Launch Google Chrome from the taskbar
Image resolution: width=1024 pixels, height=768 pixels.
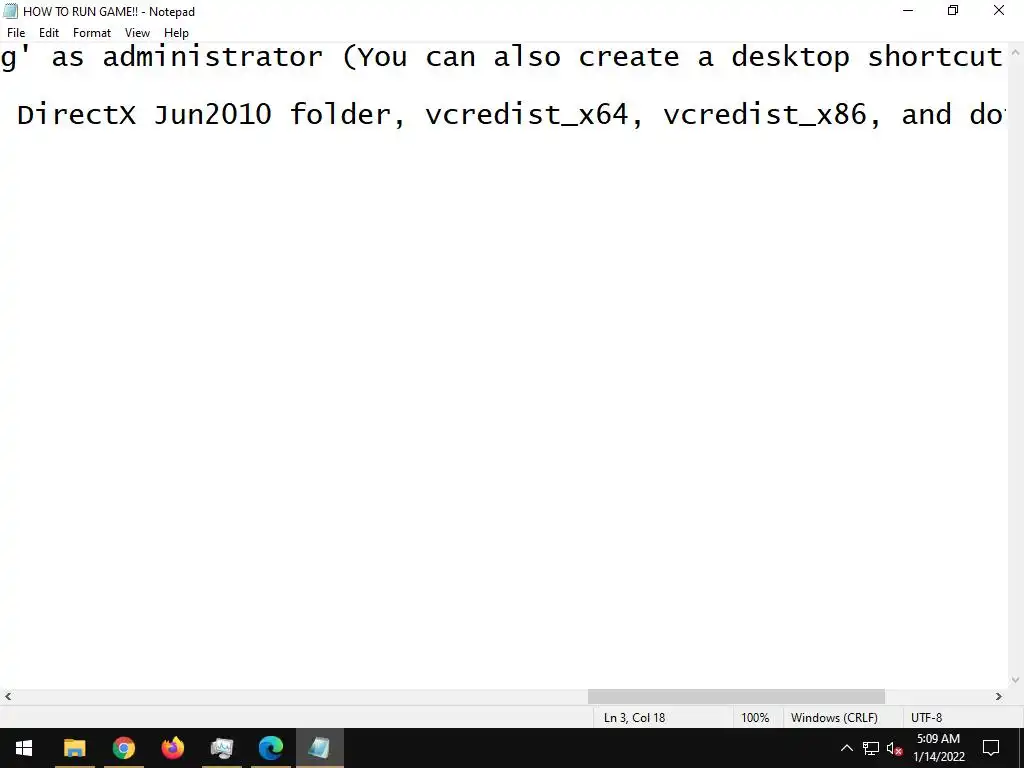pyautogui.click(x=123, y=748)
